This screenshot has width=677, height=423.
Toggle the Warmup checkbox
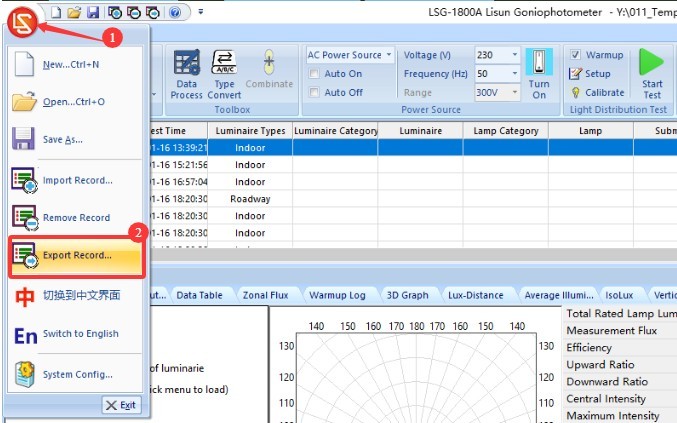(x=575, y=55)
